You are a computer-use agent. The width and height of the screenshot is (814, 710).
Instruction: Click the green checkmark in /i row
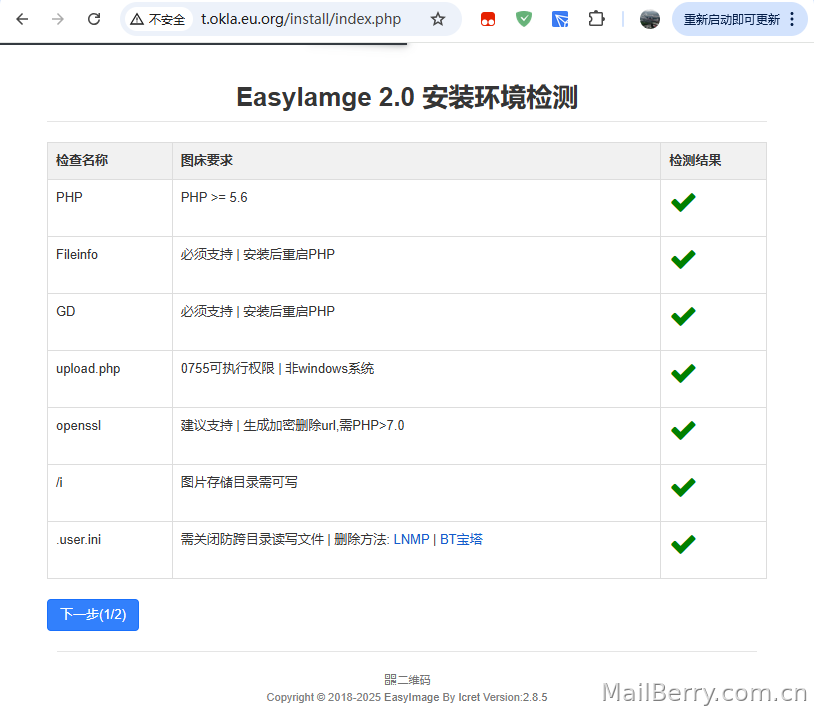tap(683, 488)
